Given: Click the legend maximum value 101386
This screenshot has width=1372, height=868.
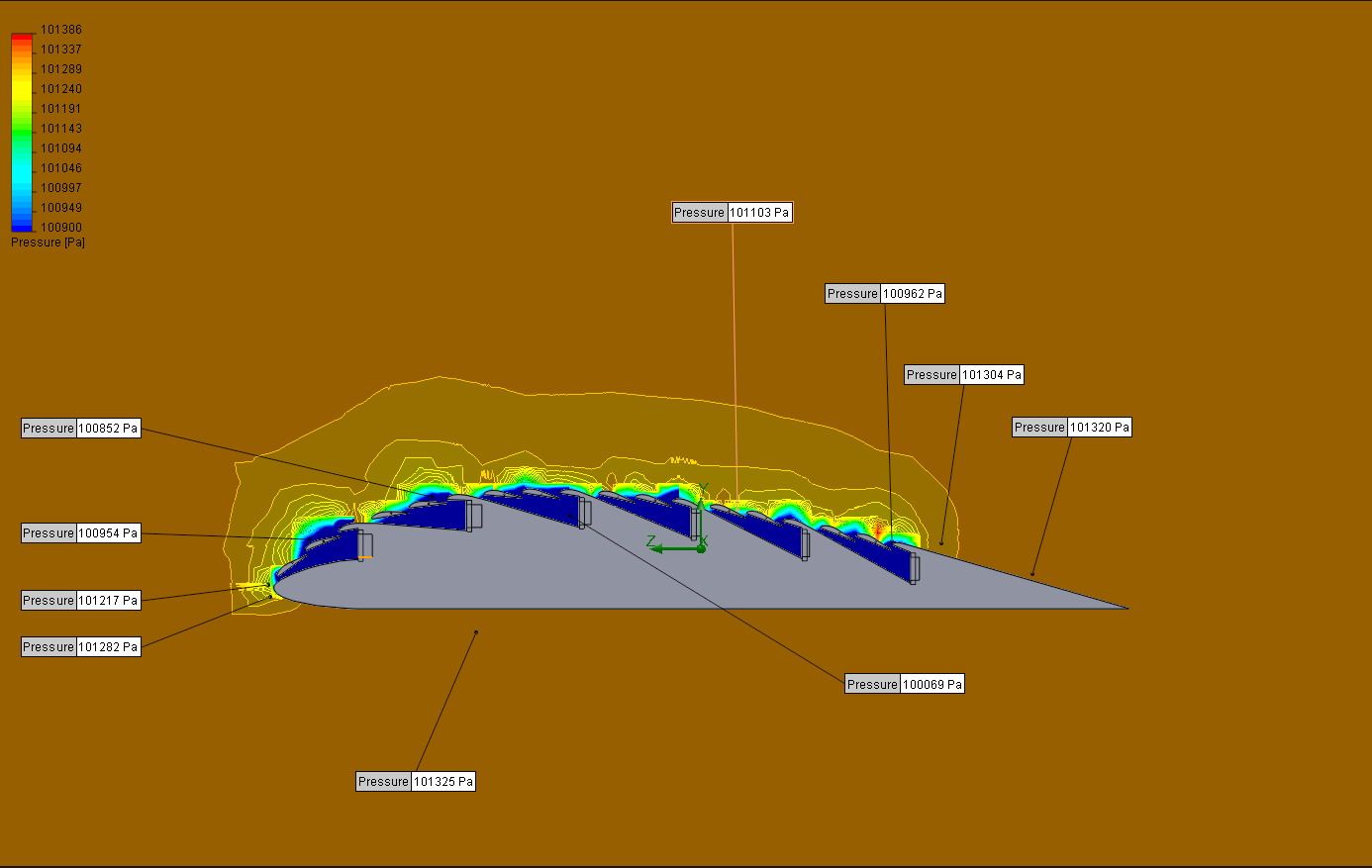Looking at the screenshot, I should click(60, 30).
